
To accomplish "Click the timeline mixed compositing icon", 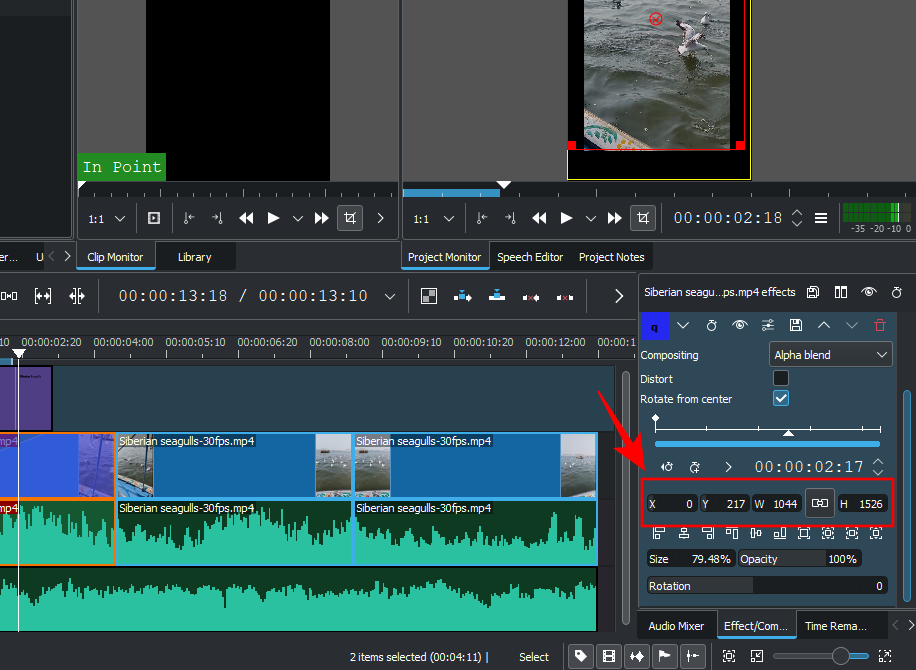I will click(429, 296).
